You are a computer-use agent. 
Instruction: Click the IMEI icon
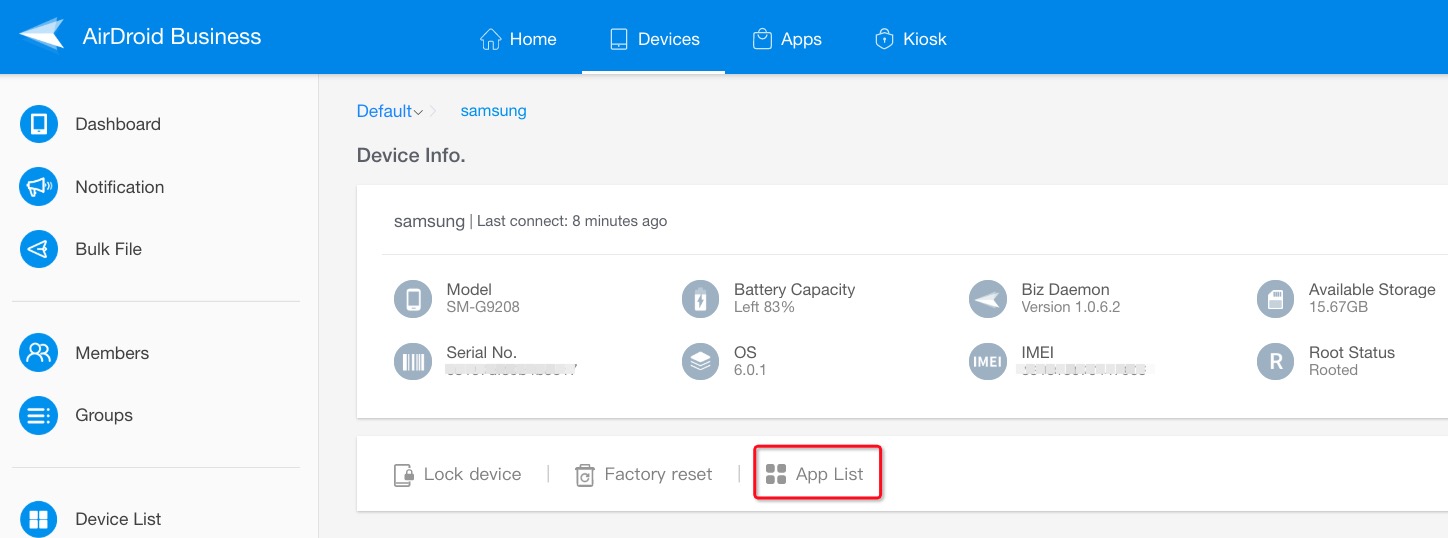coord(988,362)
